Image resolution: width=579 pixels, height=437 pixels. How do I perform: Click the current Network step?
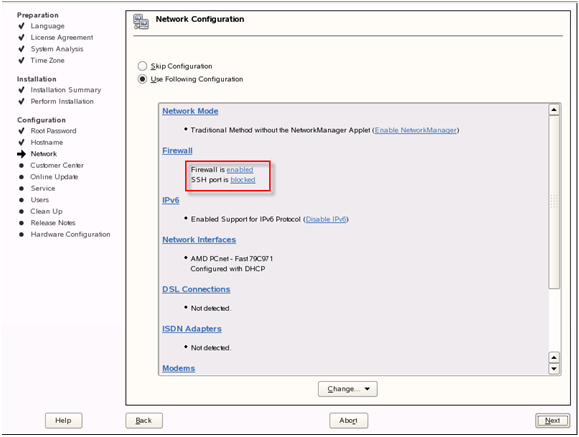click(x=44, y=154)
